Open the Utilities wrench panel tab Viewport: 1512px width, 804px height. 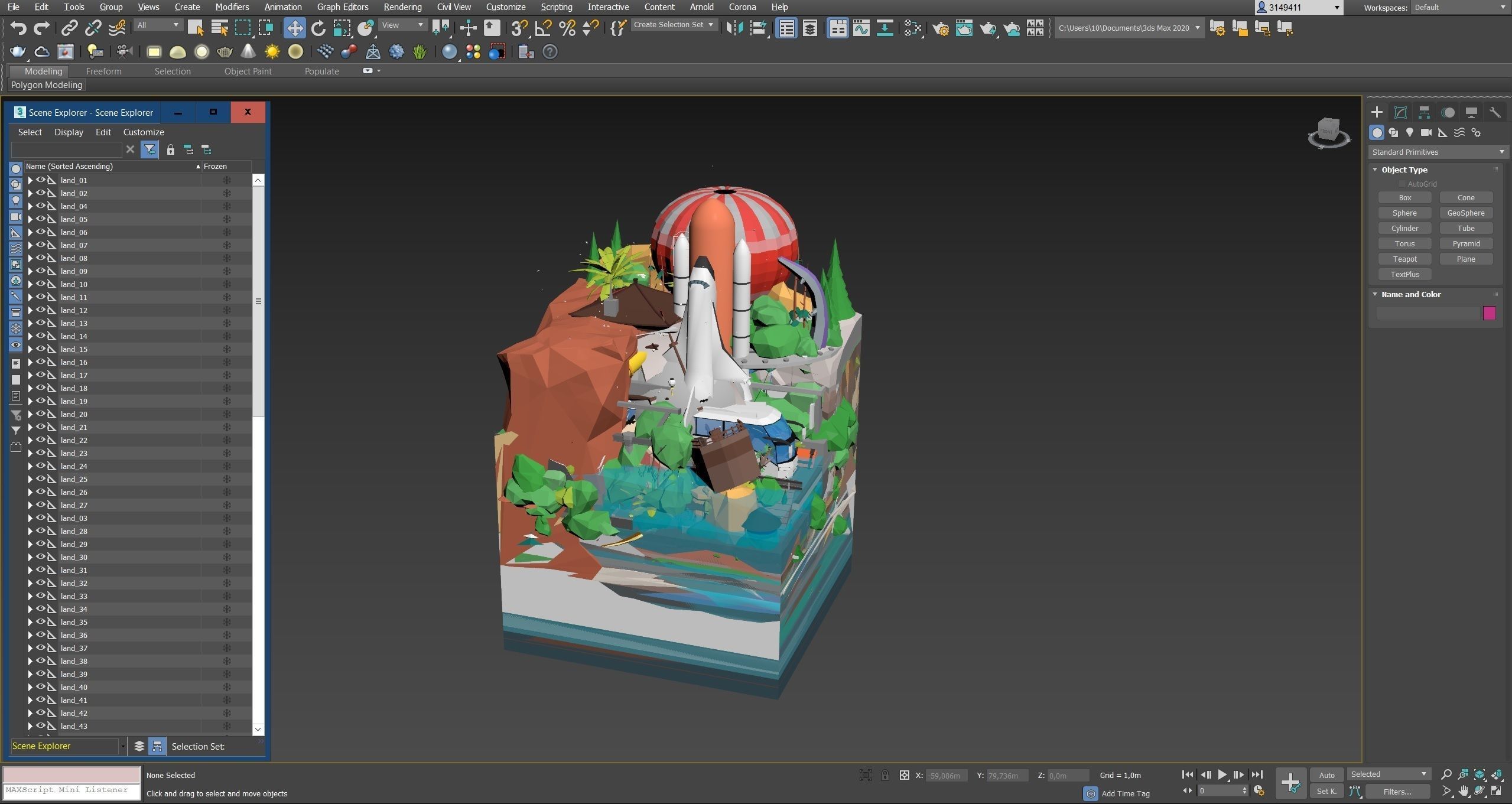1495,112
